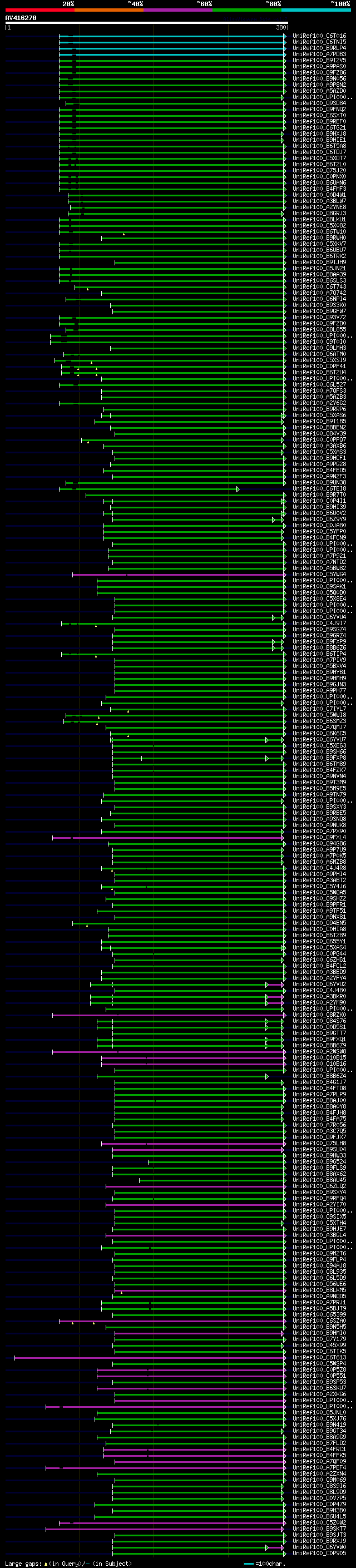This screenshot has height=1568, width=356.
Task: Click the "Large gaps" legend text
Action: (x=23, y=1564)
